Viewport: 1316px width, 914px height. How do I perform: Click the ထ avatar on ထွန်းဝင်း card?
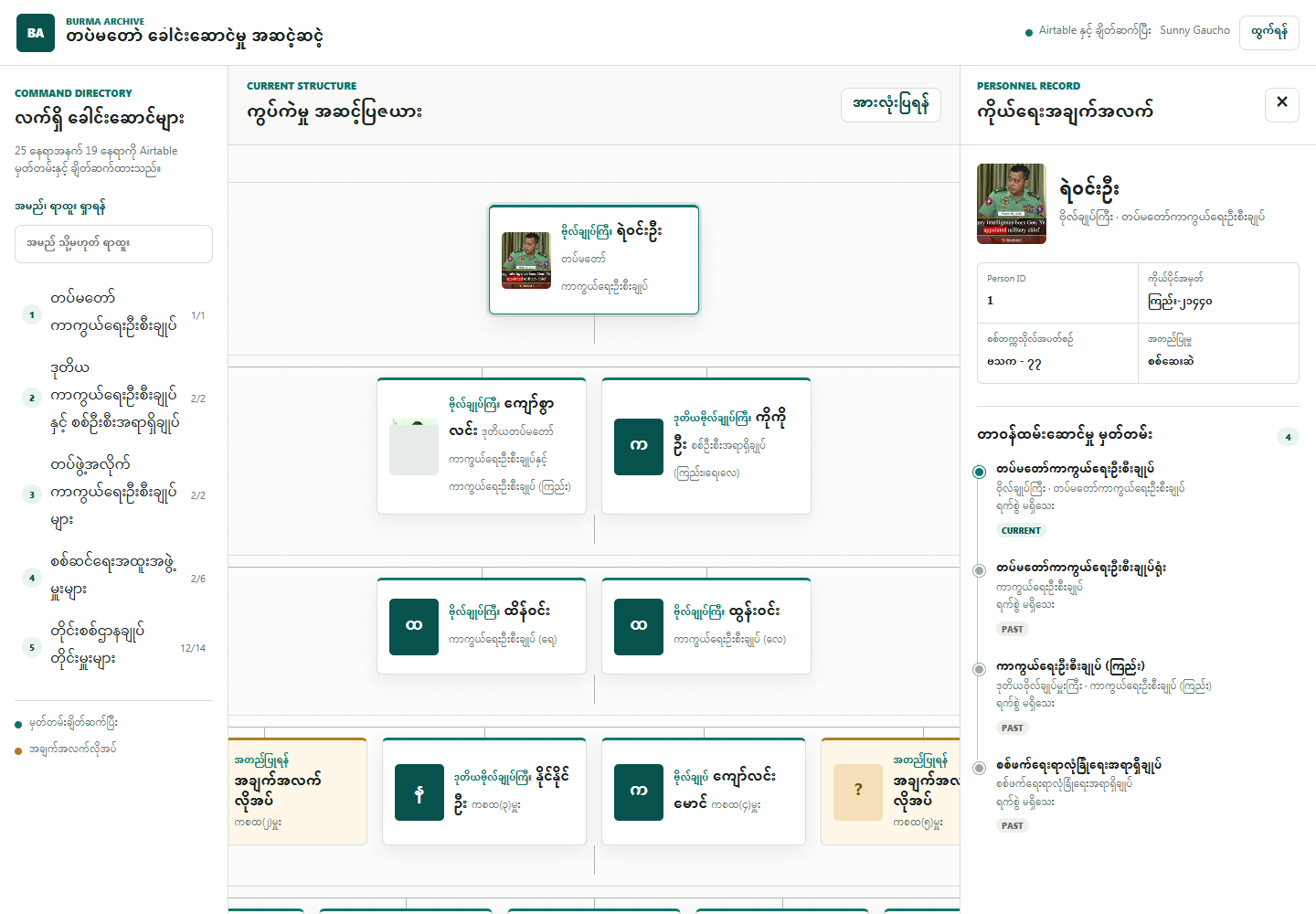click(x=639, y=627)
